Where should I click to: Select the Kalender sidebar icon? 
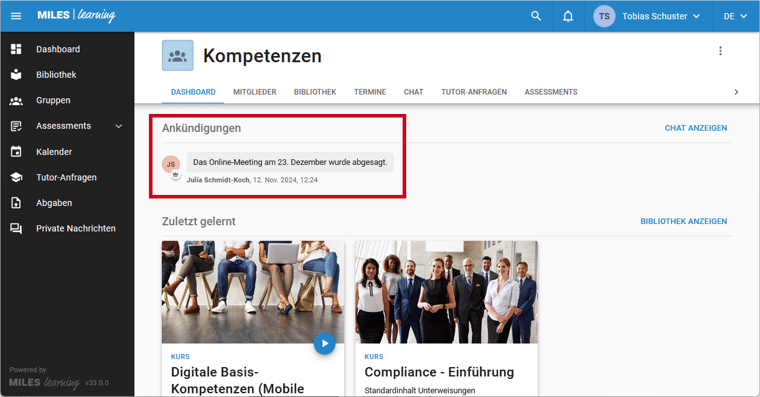click(16, 152)
